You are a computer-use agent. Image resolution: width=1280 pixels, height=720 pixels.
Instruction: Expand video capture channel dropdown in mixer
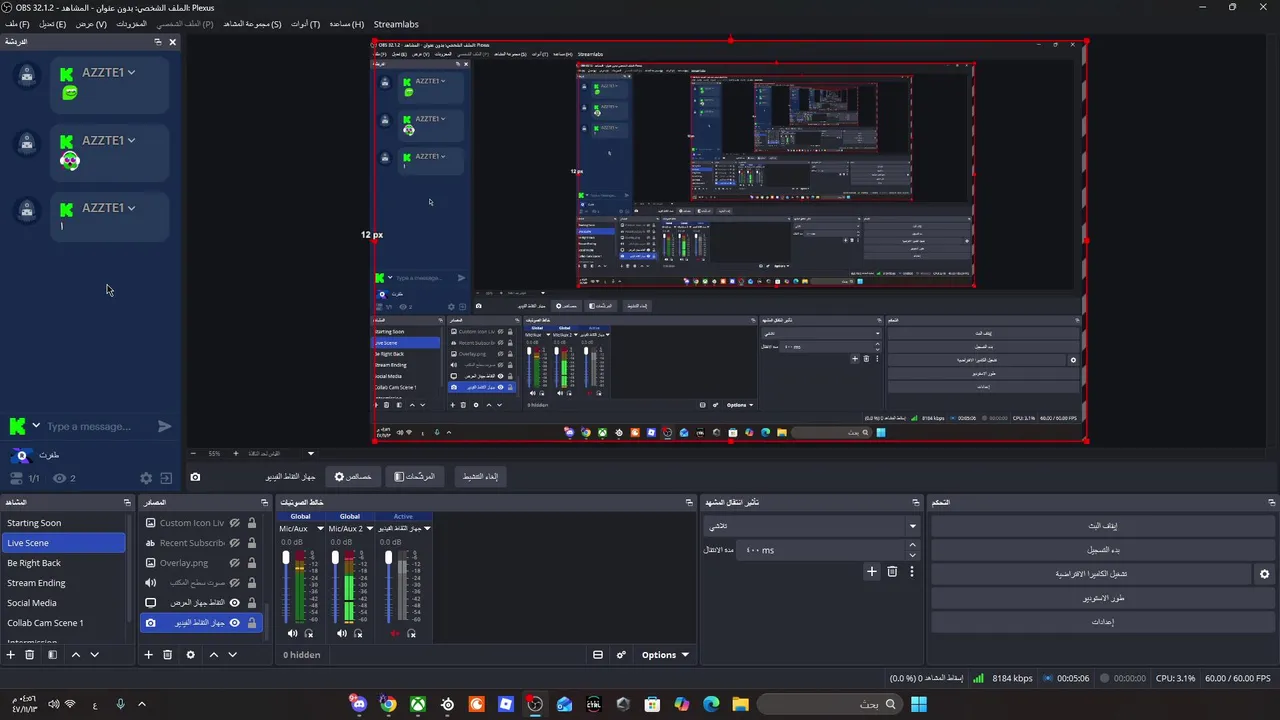(x=427, y=529)
